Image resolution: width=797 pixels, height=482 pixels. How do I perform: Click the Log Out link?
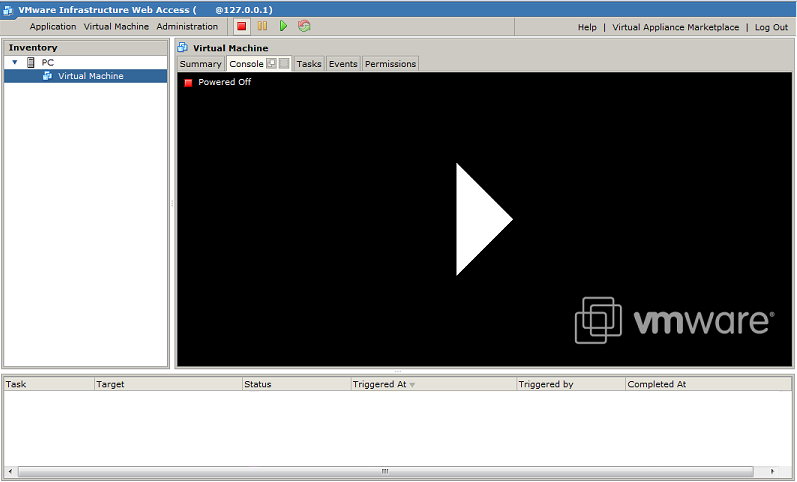(x=771, y=27)
